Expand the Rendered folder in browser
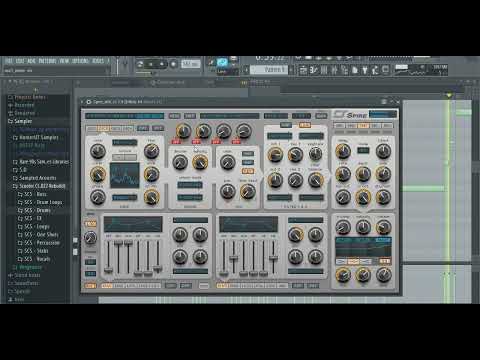This screenshot has height=360, width=480. 21,113
